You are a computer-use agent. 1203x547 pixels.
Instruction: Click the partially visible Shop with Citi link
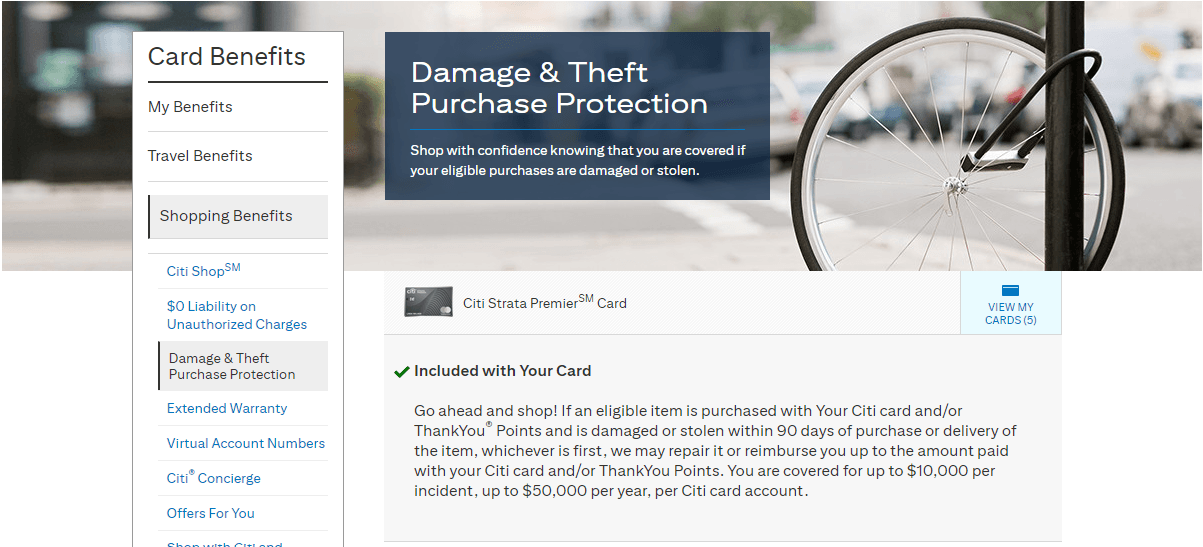(x=224, y=543)
